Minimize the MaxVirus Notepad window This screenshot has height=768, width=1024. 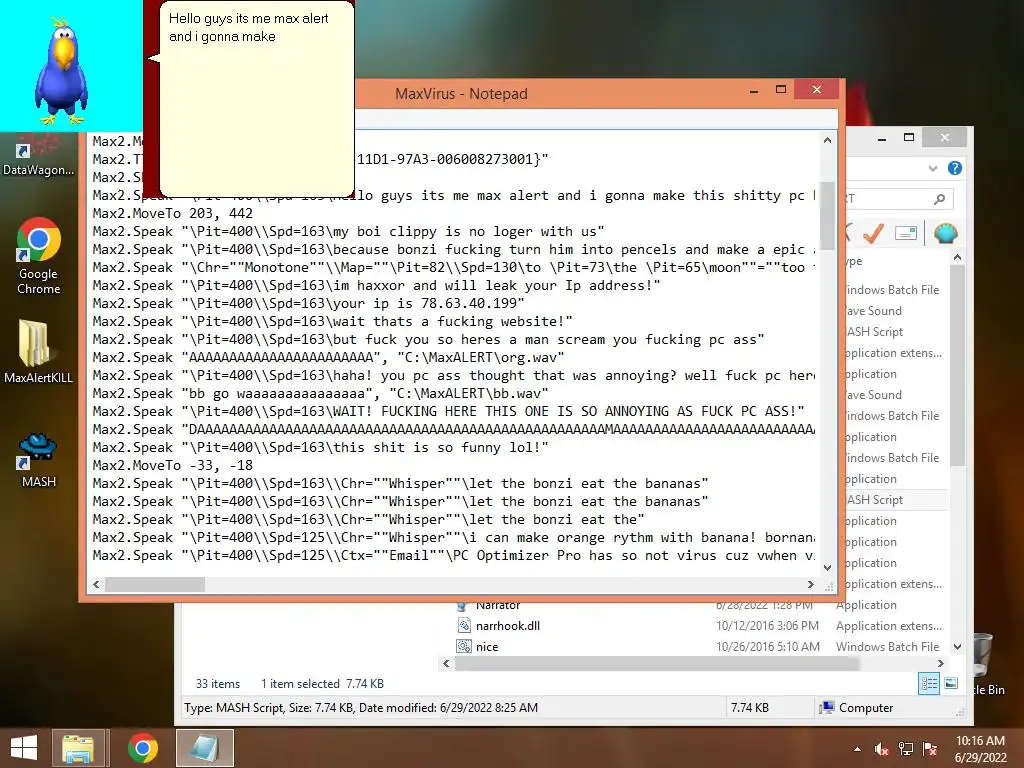point(754,90)
